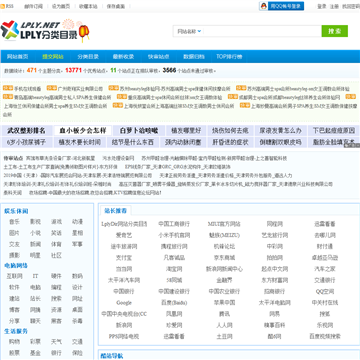This screenshot has height=360, width=360.
Task: Click the QQ account login button
Action: coord(281,6)
